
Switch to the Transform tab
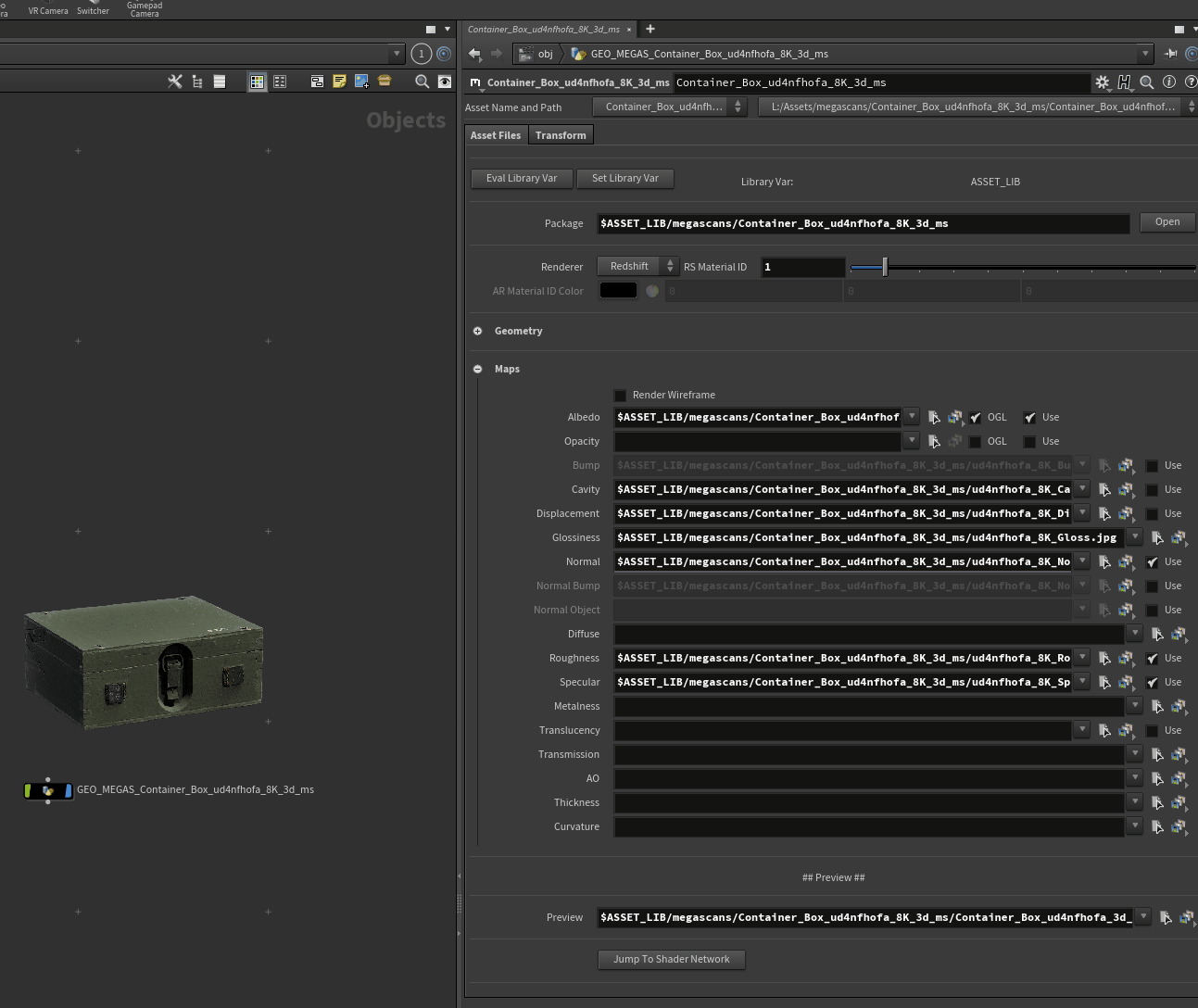point(561,135)
